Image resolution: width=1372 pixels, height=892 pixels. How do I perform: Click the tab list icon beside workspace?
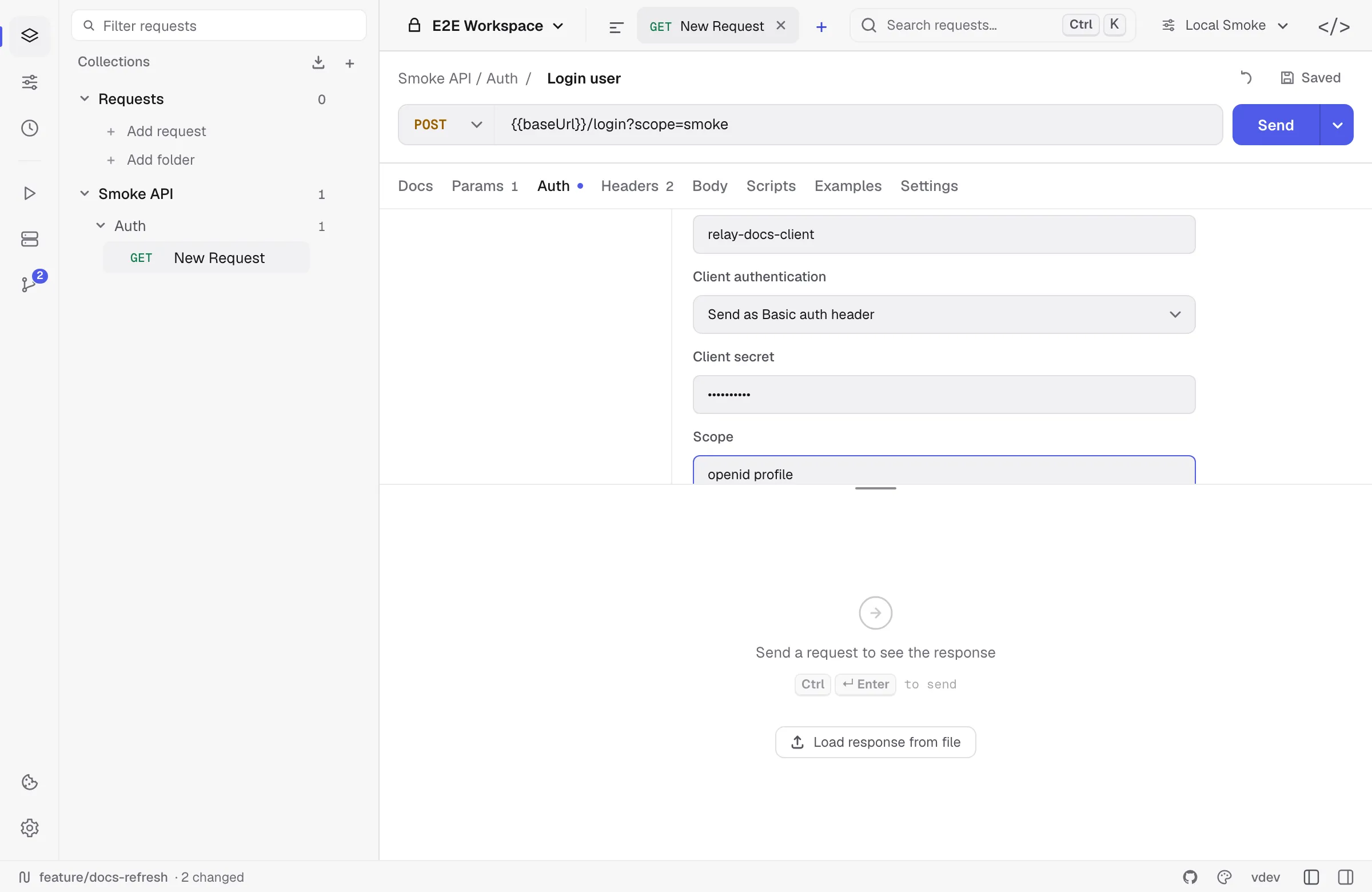click(x=616, y=26)
